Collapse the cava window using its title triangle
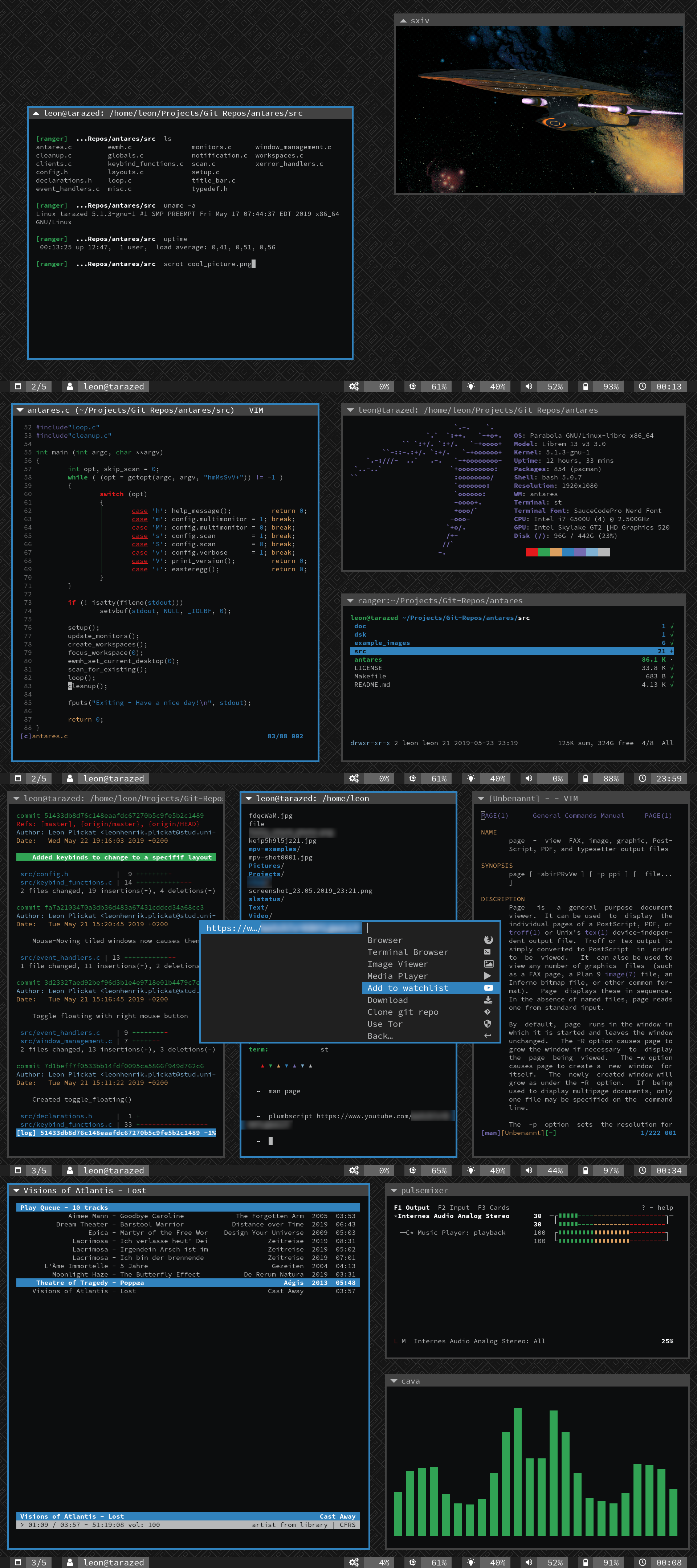 pos(394,1381)
